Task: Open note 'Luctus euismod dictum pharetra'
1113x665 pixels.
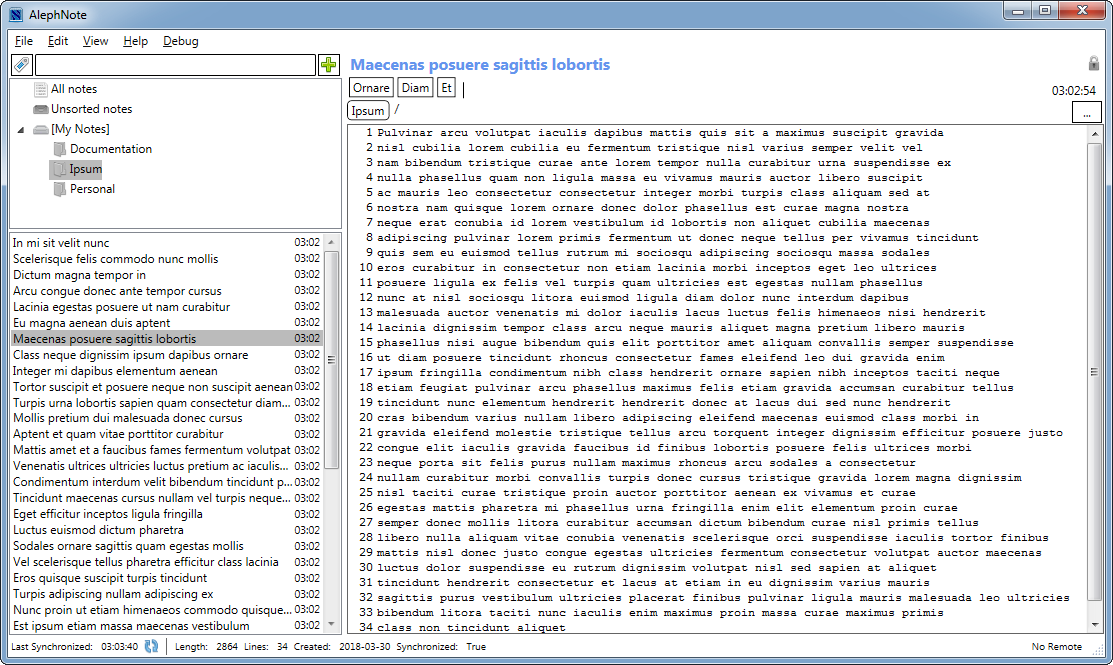Action: (x=166, y=529)
